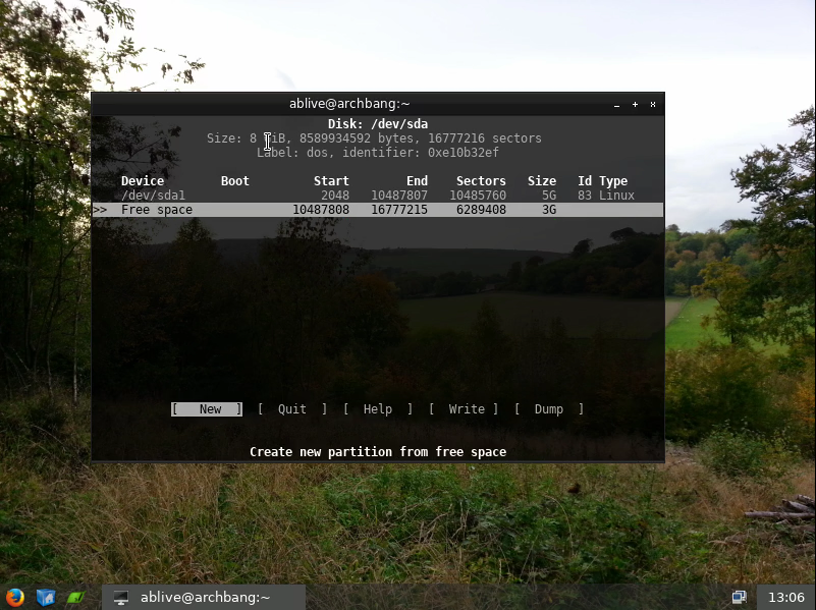Select the New menu option
Screen dimensions: 816x610
tap(207, 409)
